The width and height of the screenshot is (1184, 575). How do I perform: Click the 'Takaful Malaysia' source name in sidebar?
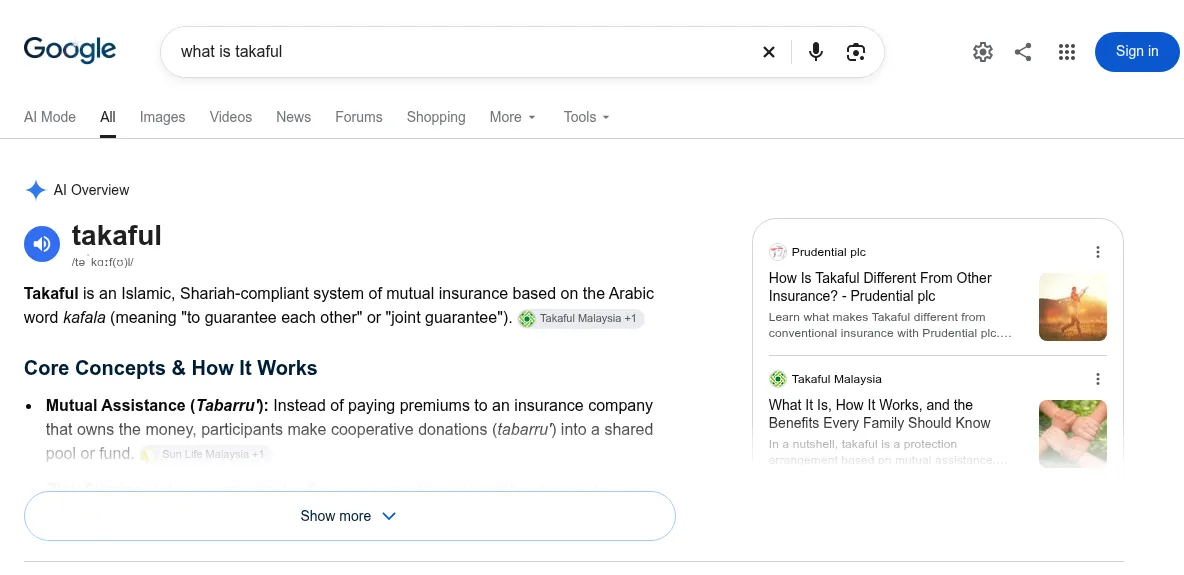tap(837, 379)
